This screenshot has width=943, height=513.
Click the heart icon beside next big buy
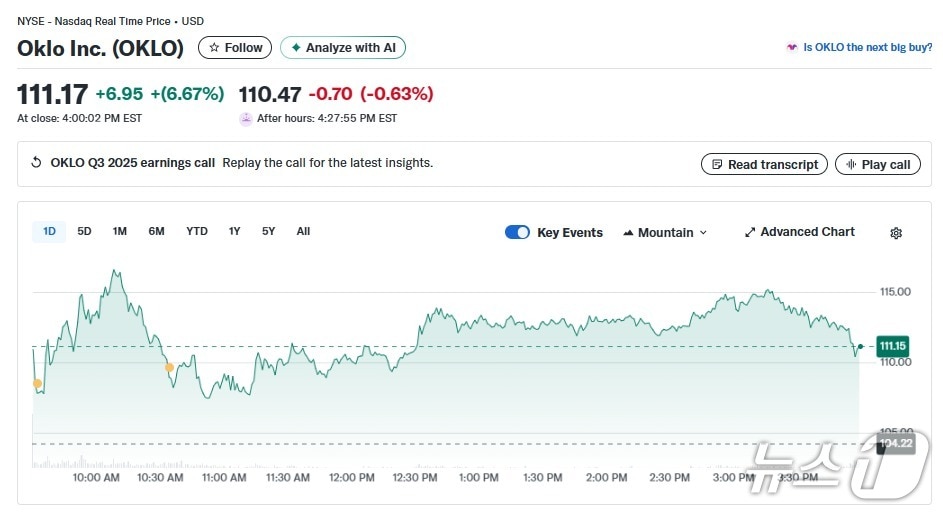click(793, 48)
